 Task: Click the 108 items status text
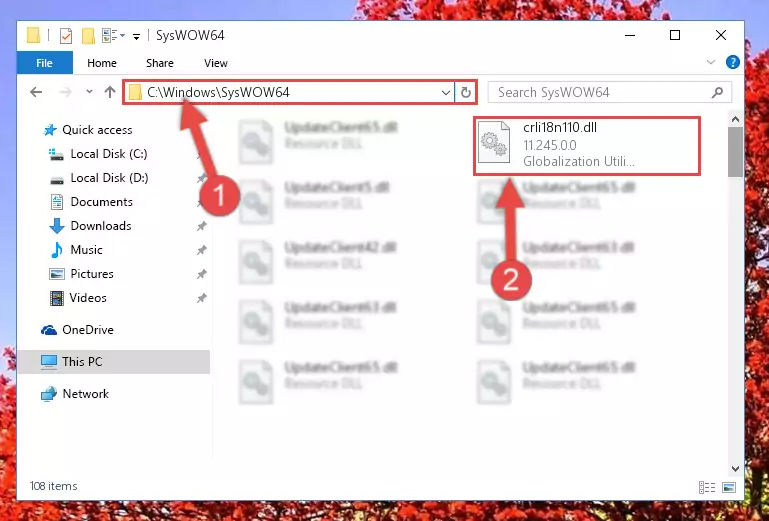click(x=53, y=486)
